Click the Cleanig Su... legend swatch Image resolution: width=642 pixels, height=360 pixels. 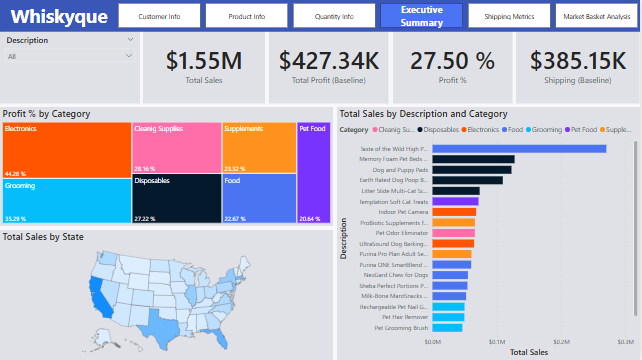point(375,130)
